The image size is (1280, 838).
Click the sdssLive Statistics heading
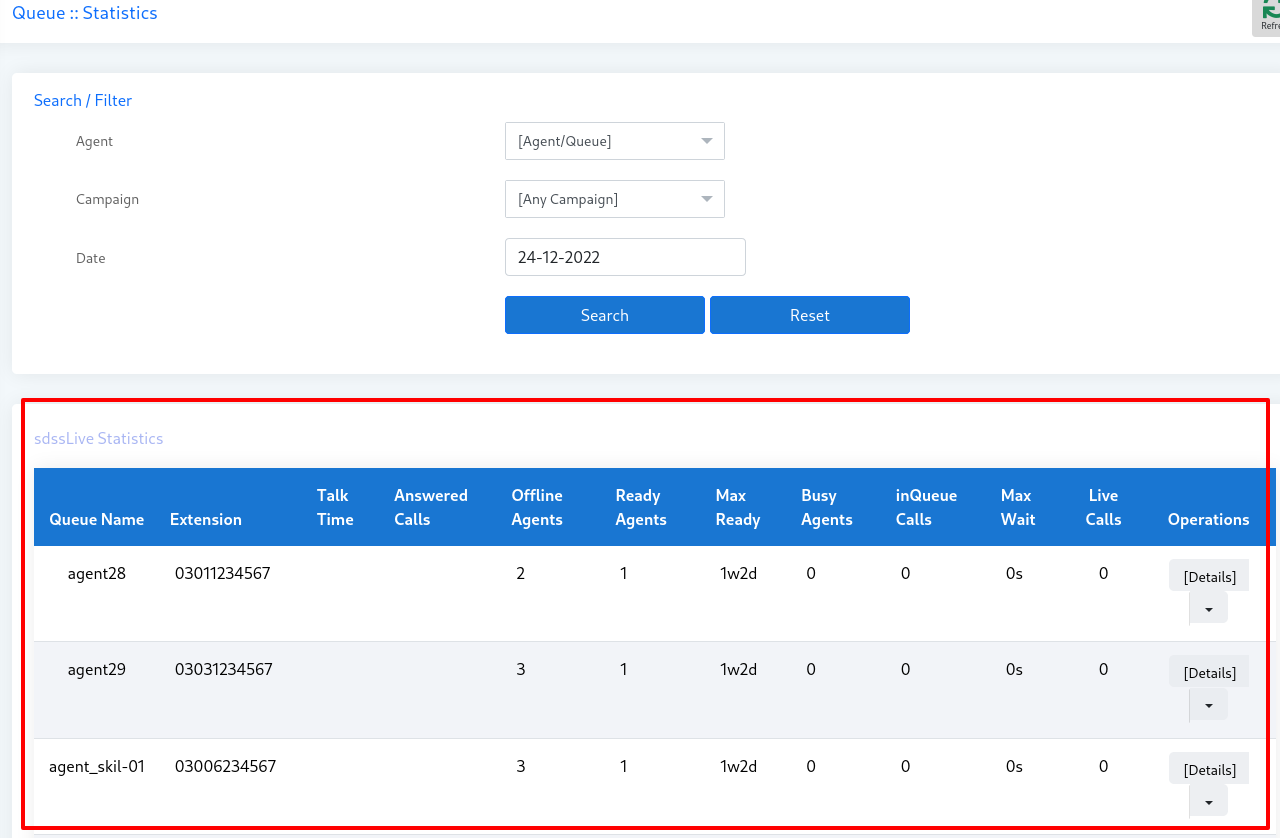(x=98, y=438)
